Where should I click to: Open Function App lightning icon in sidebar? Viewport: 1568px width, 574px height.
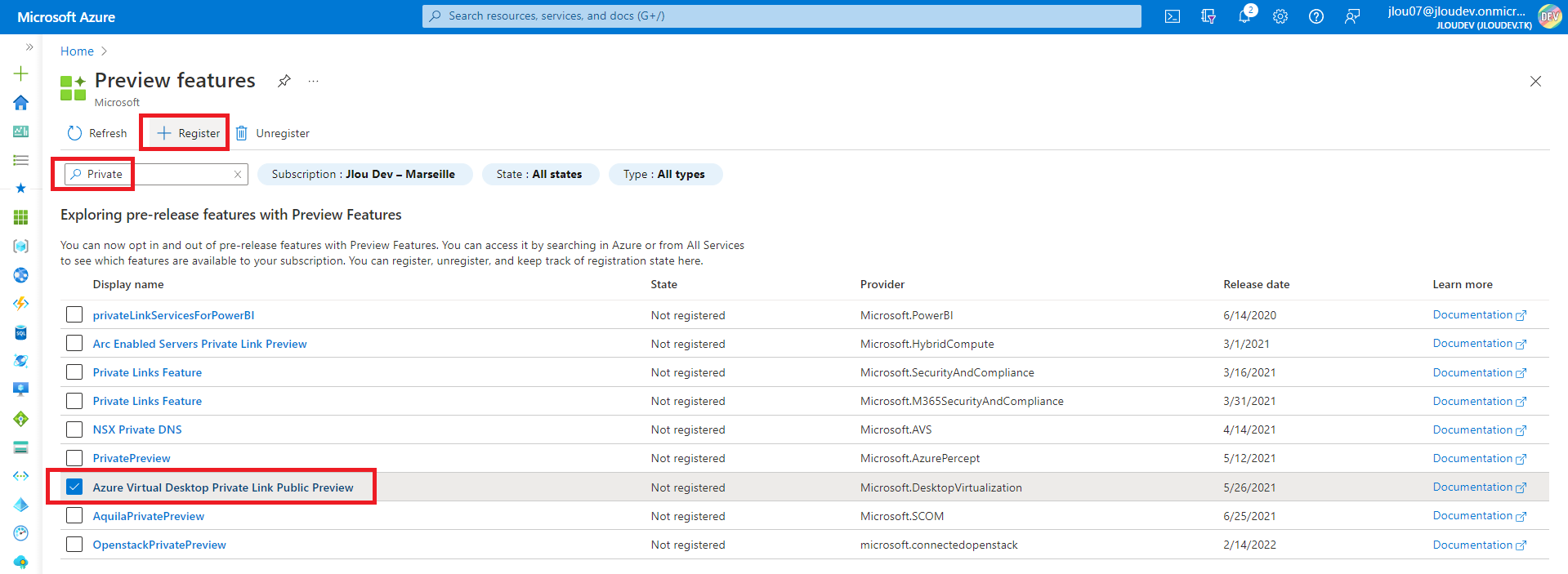coord(21,304)
